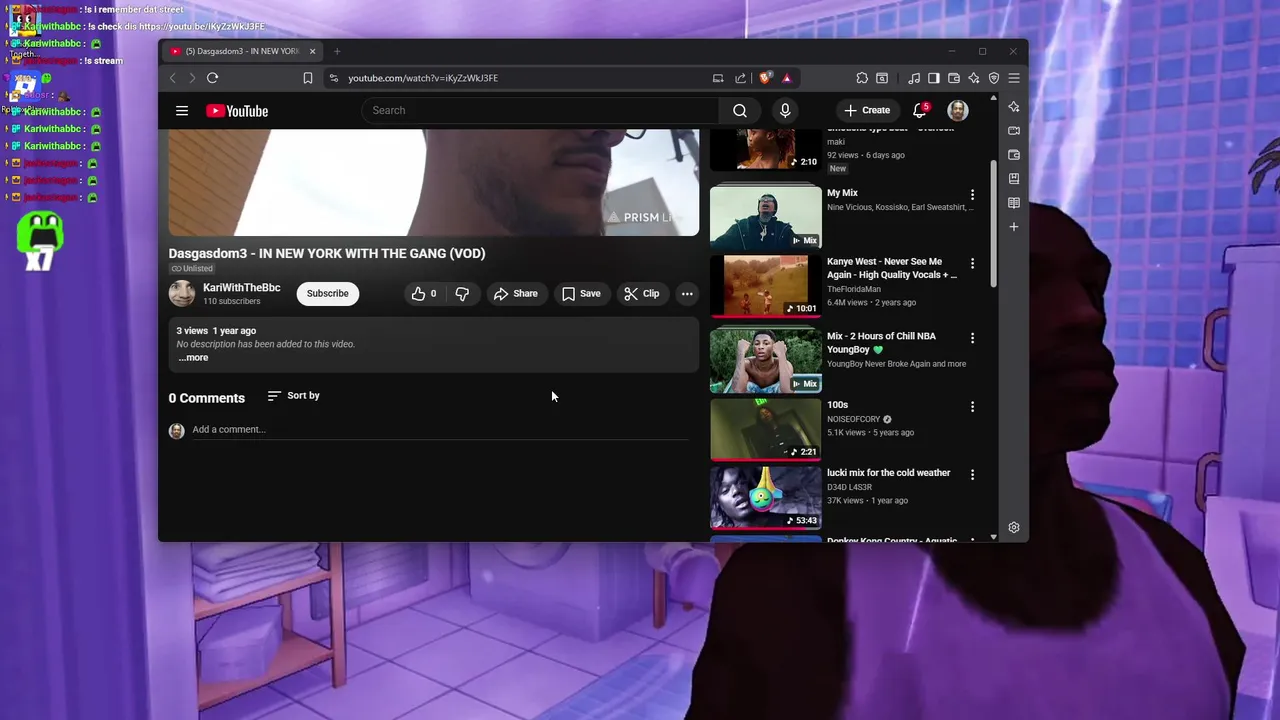Click the video title Dasgasdom3 - IN NEW YORK

pos(327,254)
